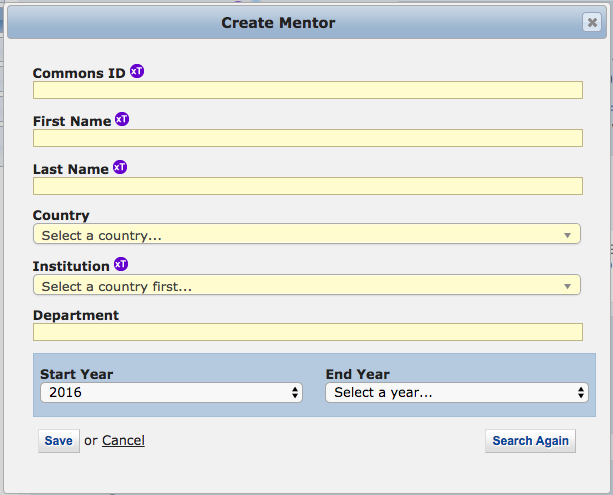Viewport: 613px width, 495px height.
Task: Expand the Institution dropdown
Action: pos(306,286)
